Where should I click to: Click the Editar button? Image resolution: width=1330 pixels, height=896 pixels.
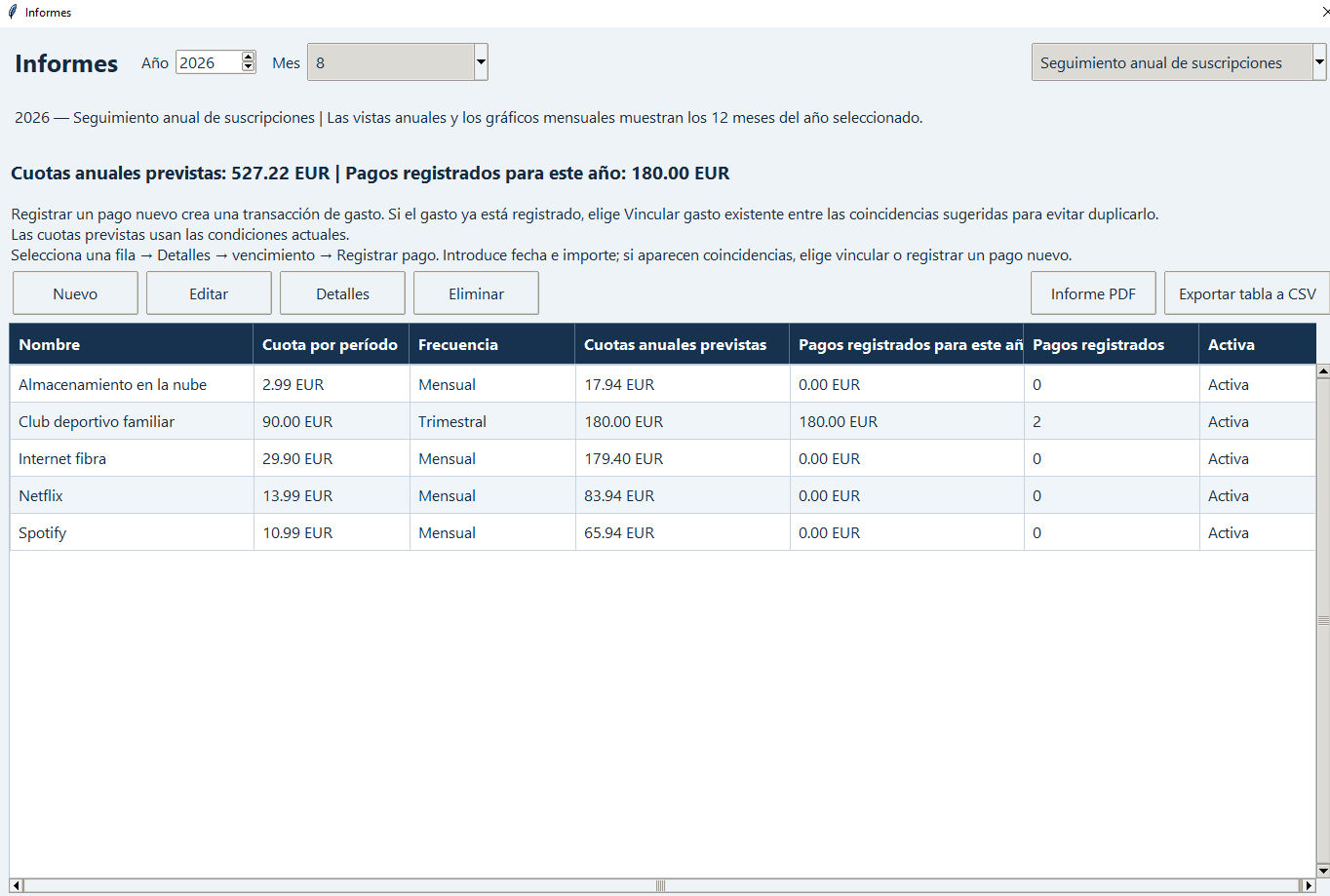point(209,293)
